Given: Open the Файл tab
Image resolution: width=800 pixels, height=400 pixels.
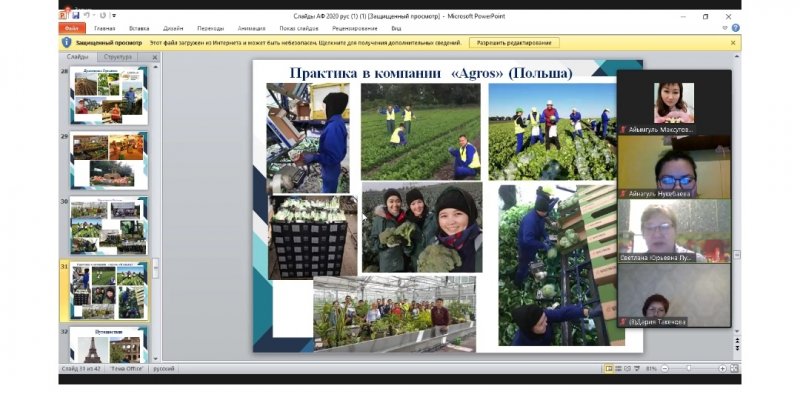Looking at the screenshot, I should point(71,29).
